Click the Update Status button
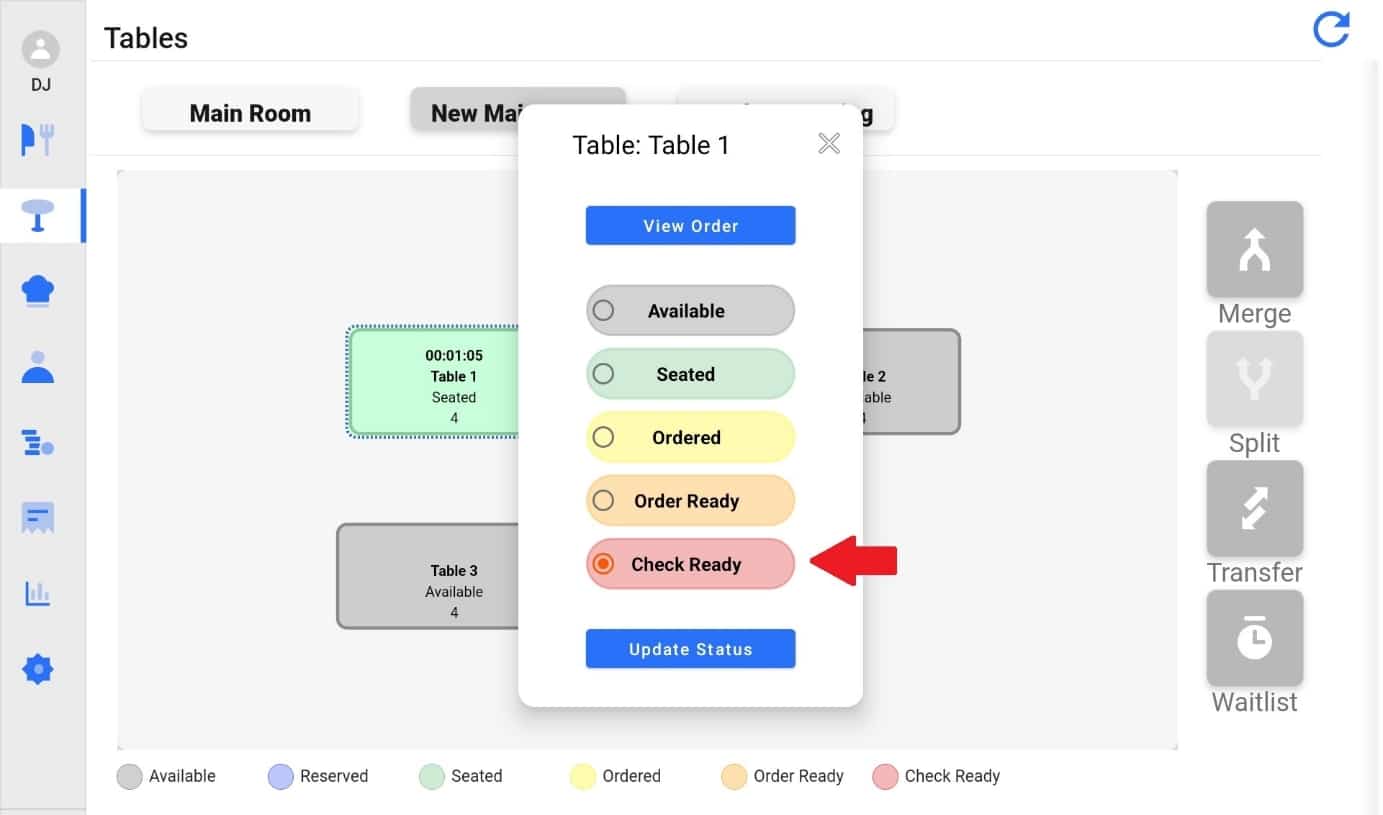 pos(690,649)
